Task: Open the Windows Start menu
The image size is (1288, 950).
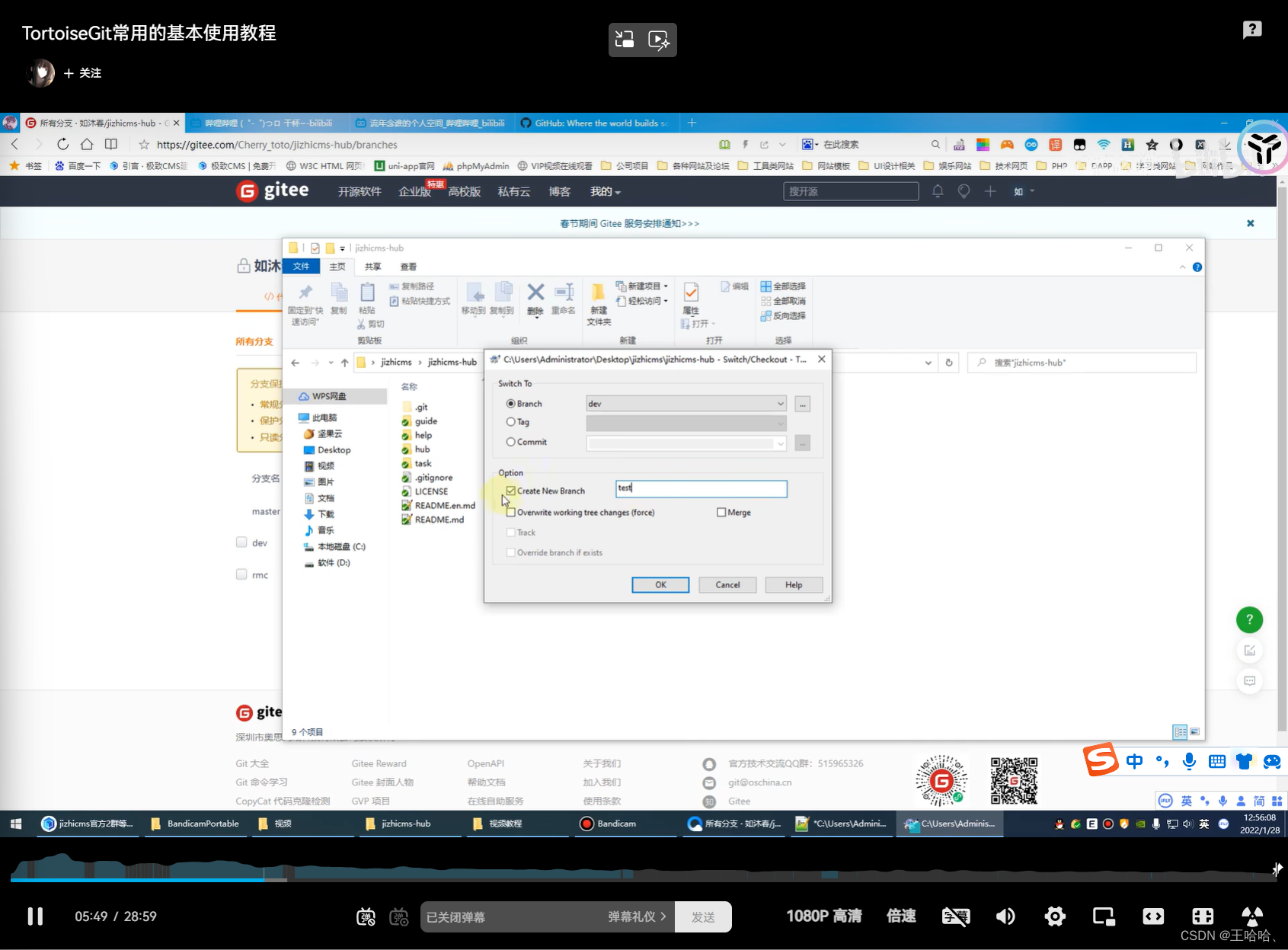Action: (16, 824)
